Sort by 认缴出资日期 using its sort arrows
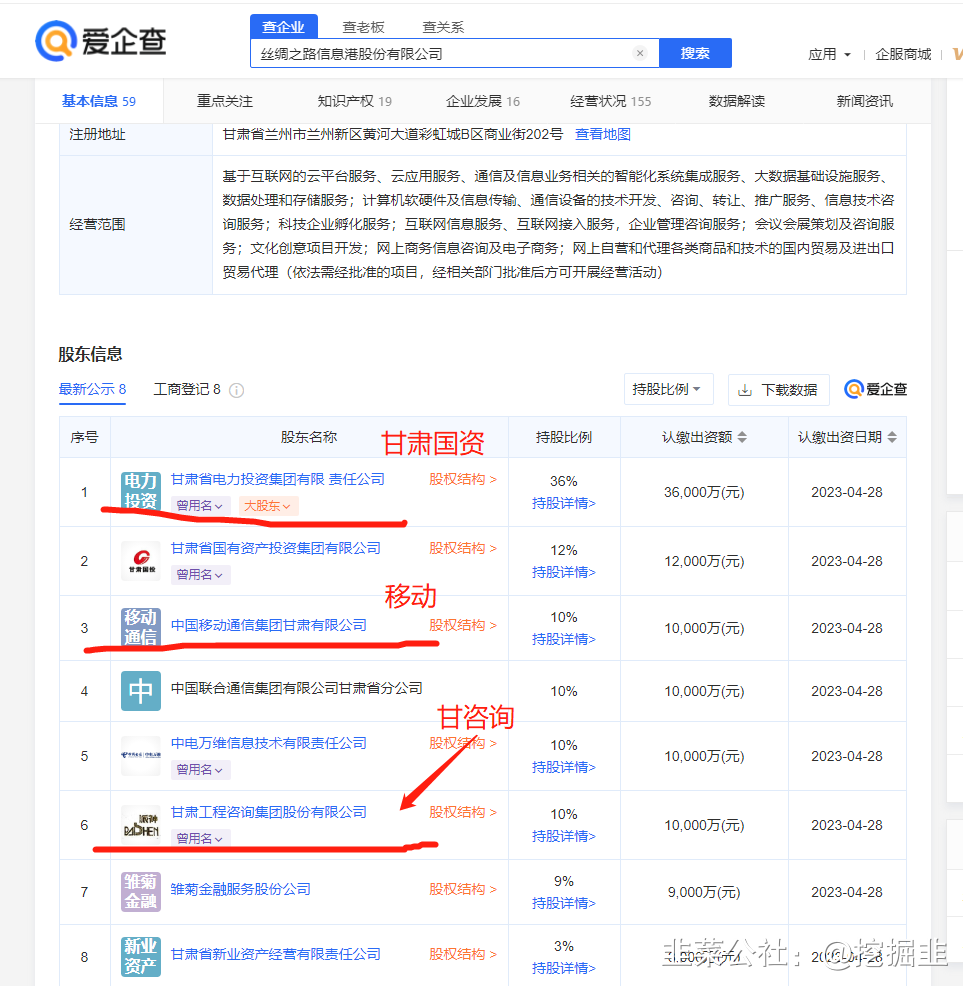 [x=892, y=437]
